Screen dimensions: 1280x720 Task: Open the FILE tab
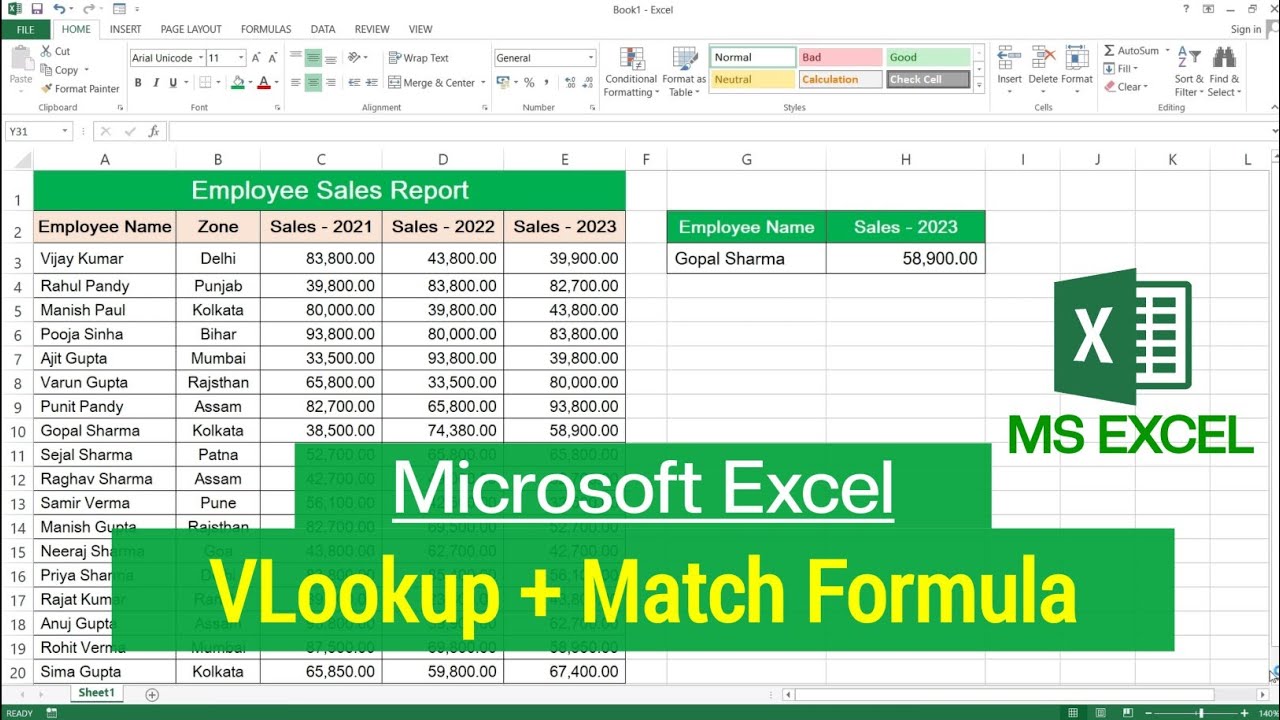(25, 29)
